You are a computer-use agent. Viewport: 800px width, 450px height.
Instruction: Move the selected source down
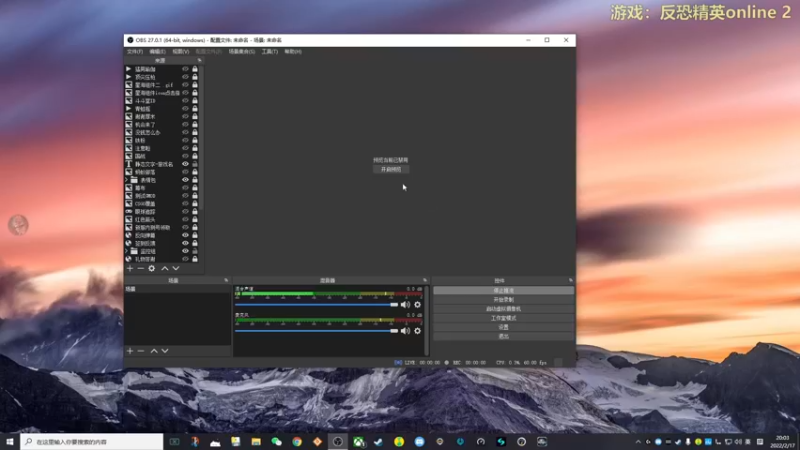[x=176, y=268]
